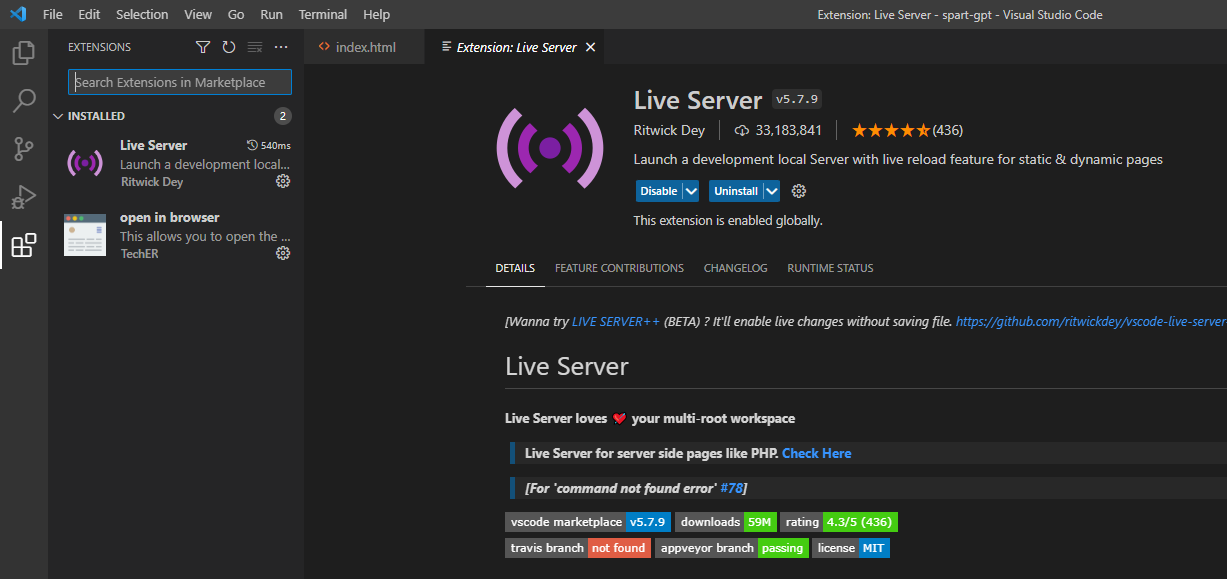This screenshot has height=579, width=1227.
Task: Clear extensions search results icon
Action: (x=255, y=47)
